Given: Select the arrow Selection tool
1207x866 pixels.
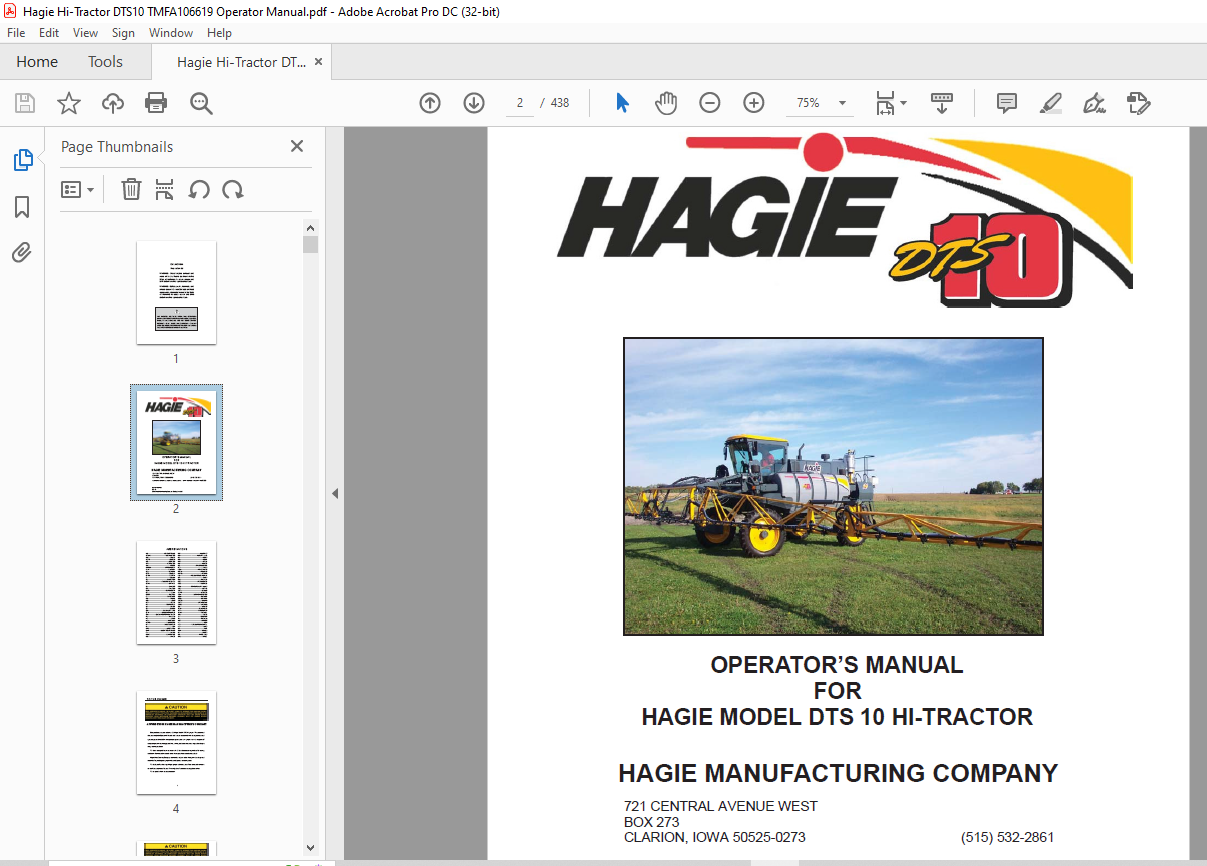Looking at the screenshot, I should click(x=622, y=103).
